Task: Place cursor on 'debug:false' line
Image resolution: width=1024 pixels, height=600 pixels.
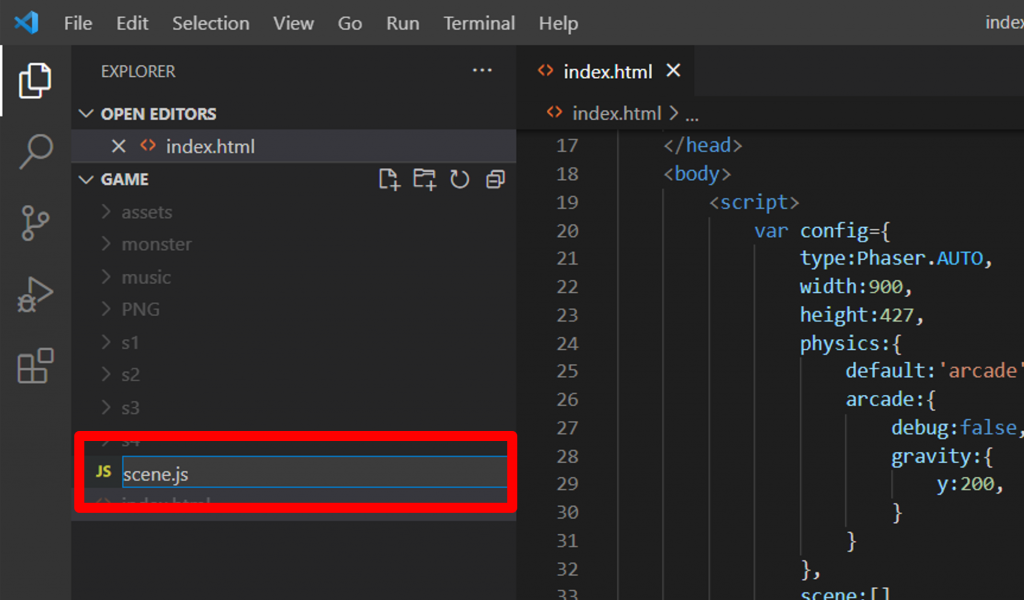Action: (x=957, y=428)
